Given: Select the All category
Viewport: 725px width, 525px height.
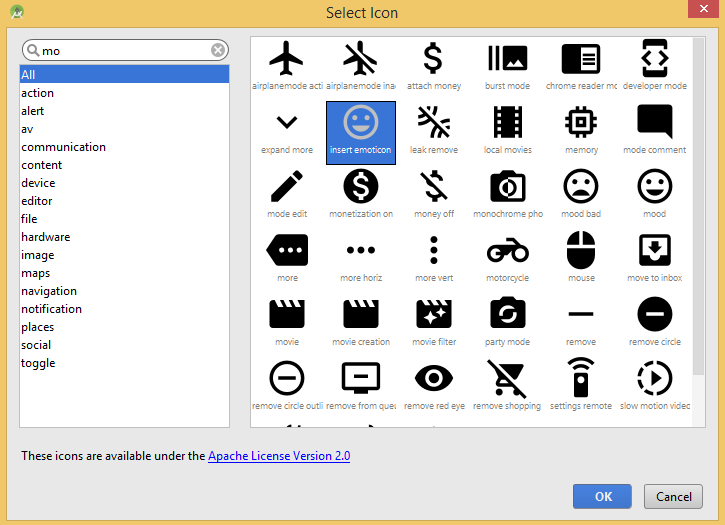Looking at the screenshot, I should (124, 74).
